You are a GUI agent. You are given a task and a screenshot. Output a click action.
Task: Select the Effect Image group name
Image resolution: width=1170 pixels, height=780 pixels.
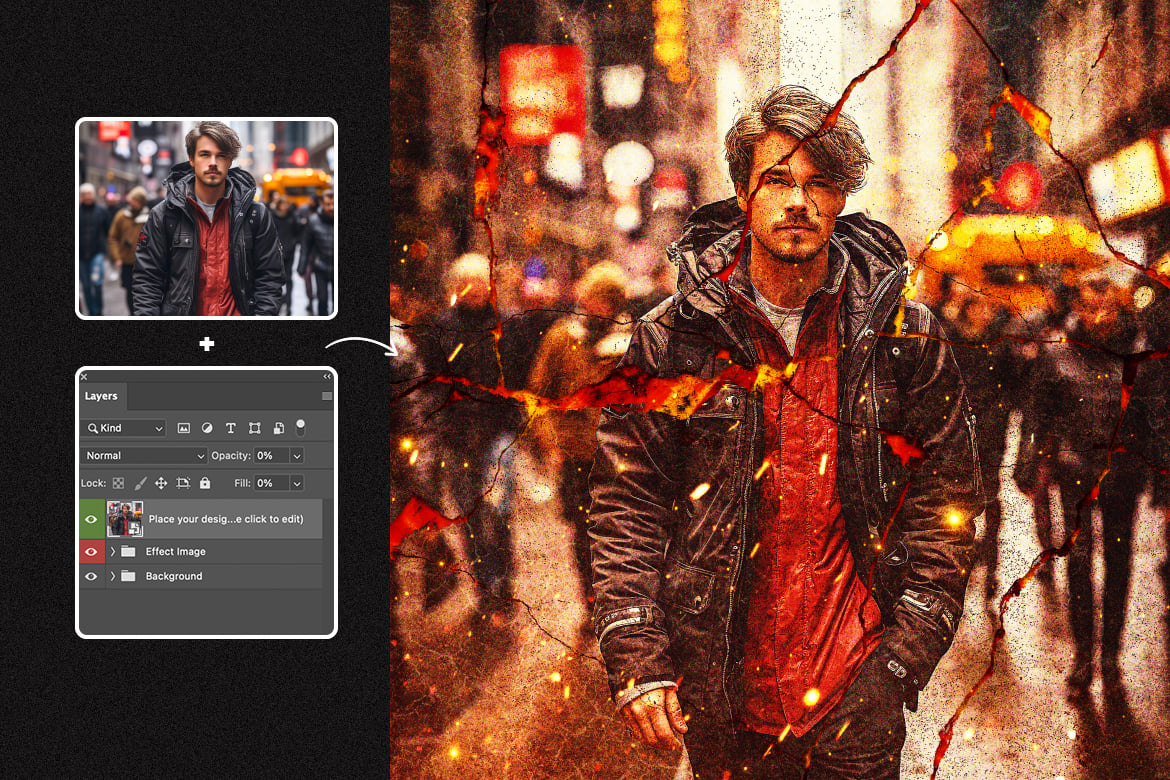pos(175,552)
